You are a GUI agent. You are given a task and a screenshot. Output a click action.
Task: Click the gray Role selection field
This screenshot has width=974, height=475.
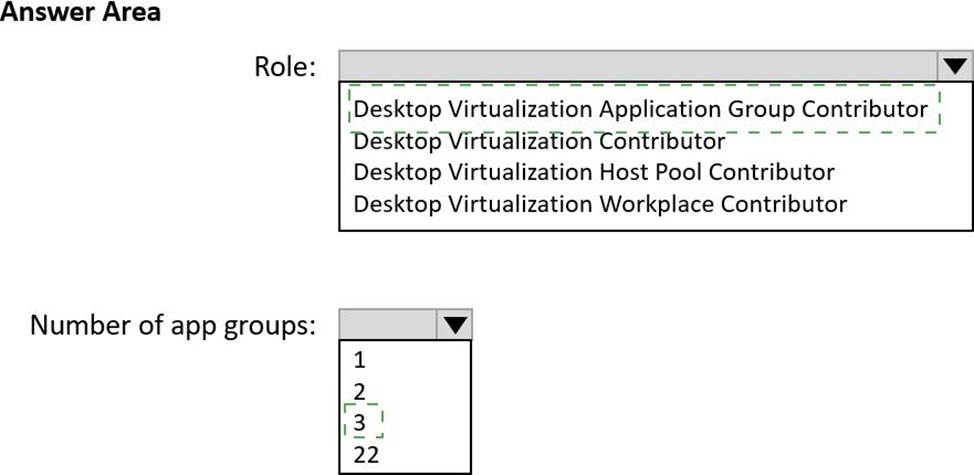click(x=639, y=66)
